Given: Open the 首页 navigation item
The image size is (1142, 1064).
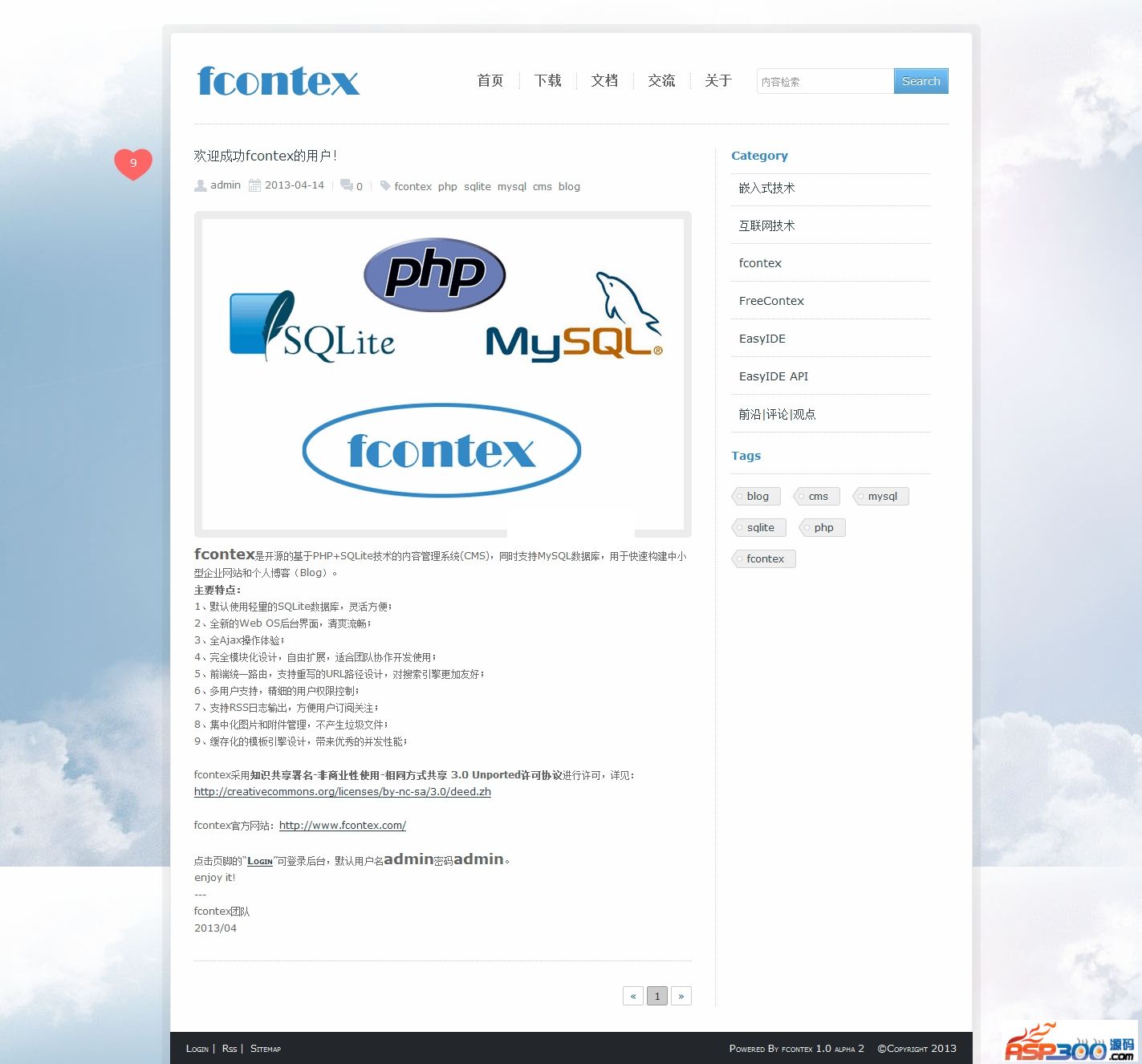Looking at the screenshot, I should 490,80.
